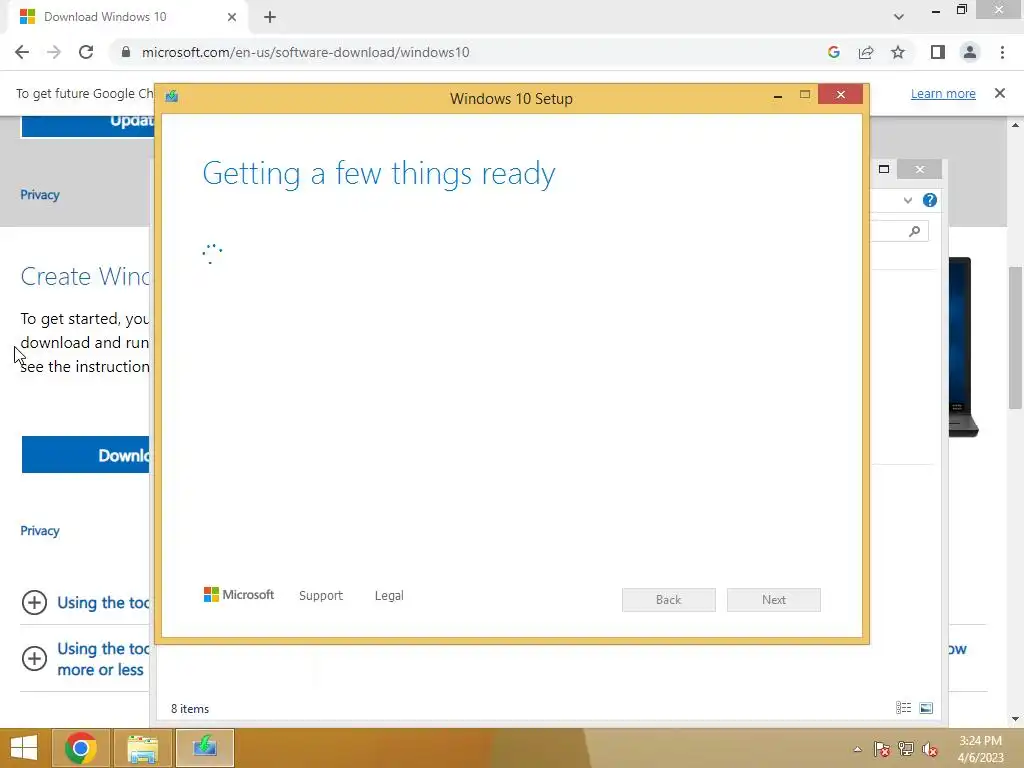Open the Chrome profile menu
This screenshot has height=768, width=1024.
970,52
